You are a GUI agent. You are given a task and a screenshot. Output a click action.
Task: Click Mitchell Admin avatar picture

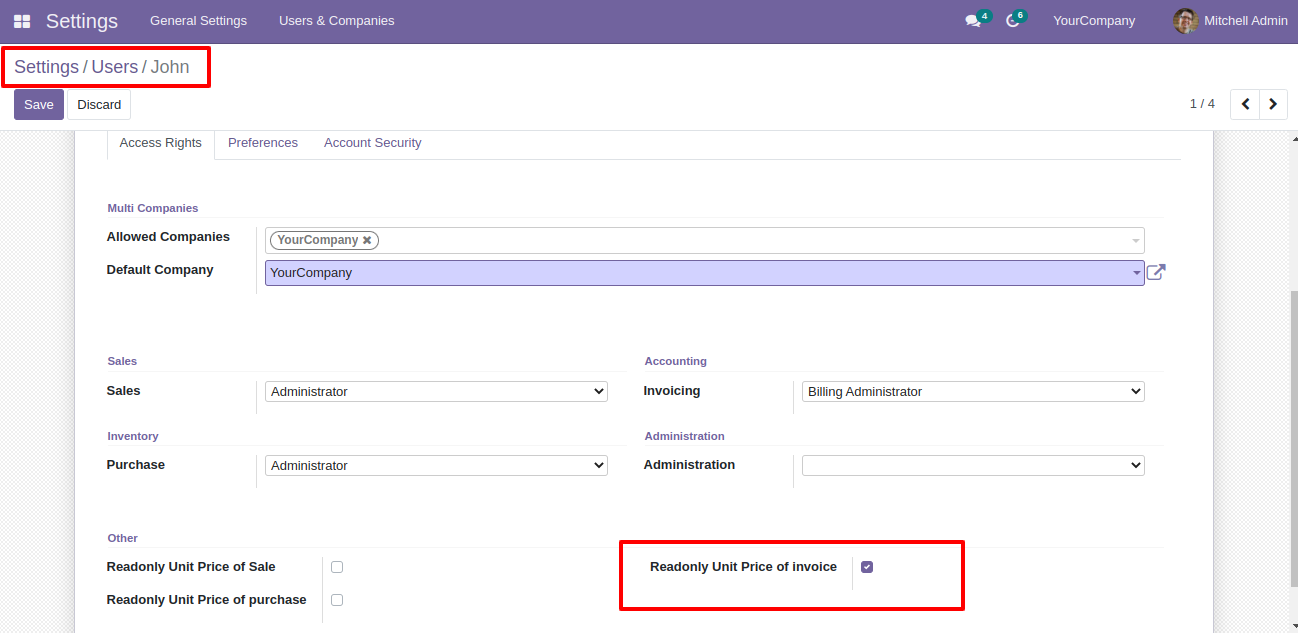(1185, 21)
